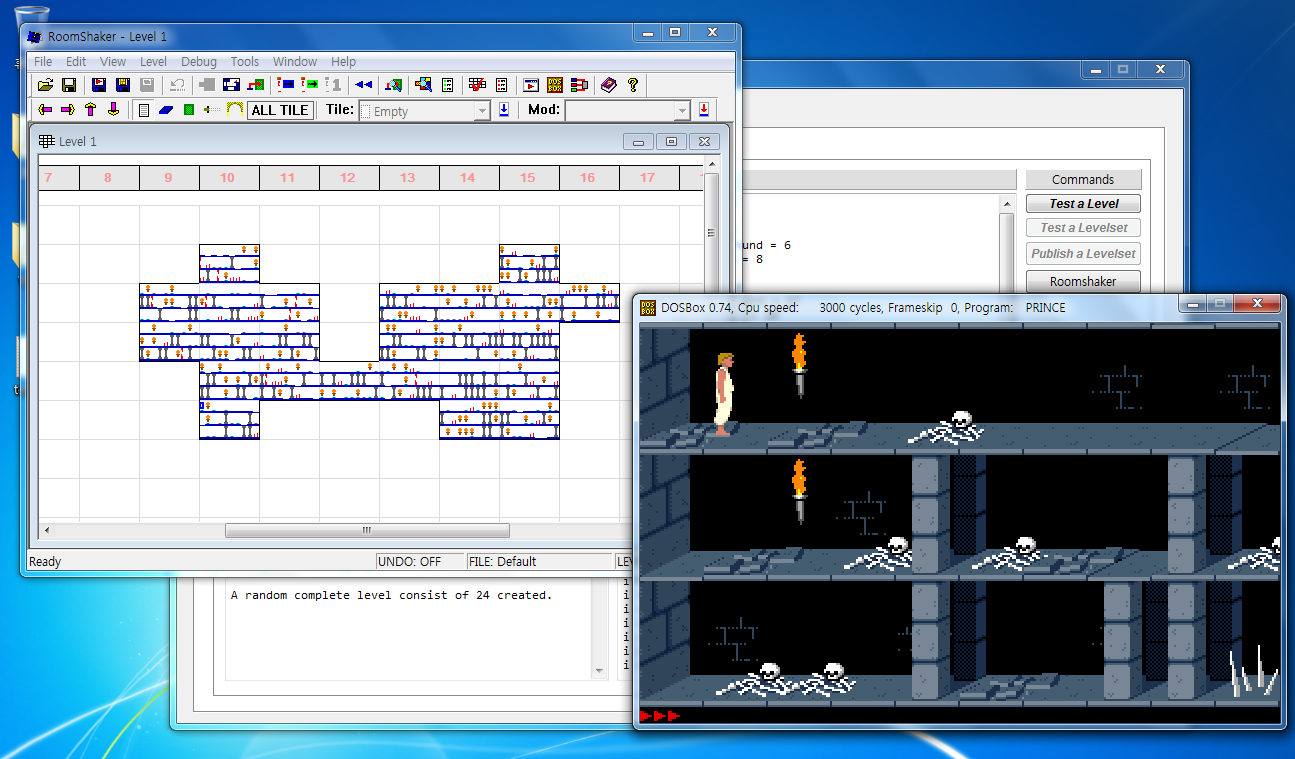1295x759 pixels.
Task: Click the Level 1 horizontal scrollbar thumb
Action: (367, 531)
